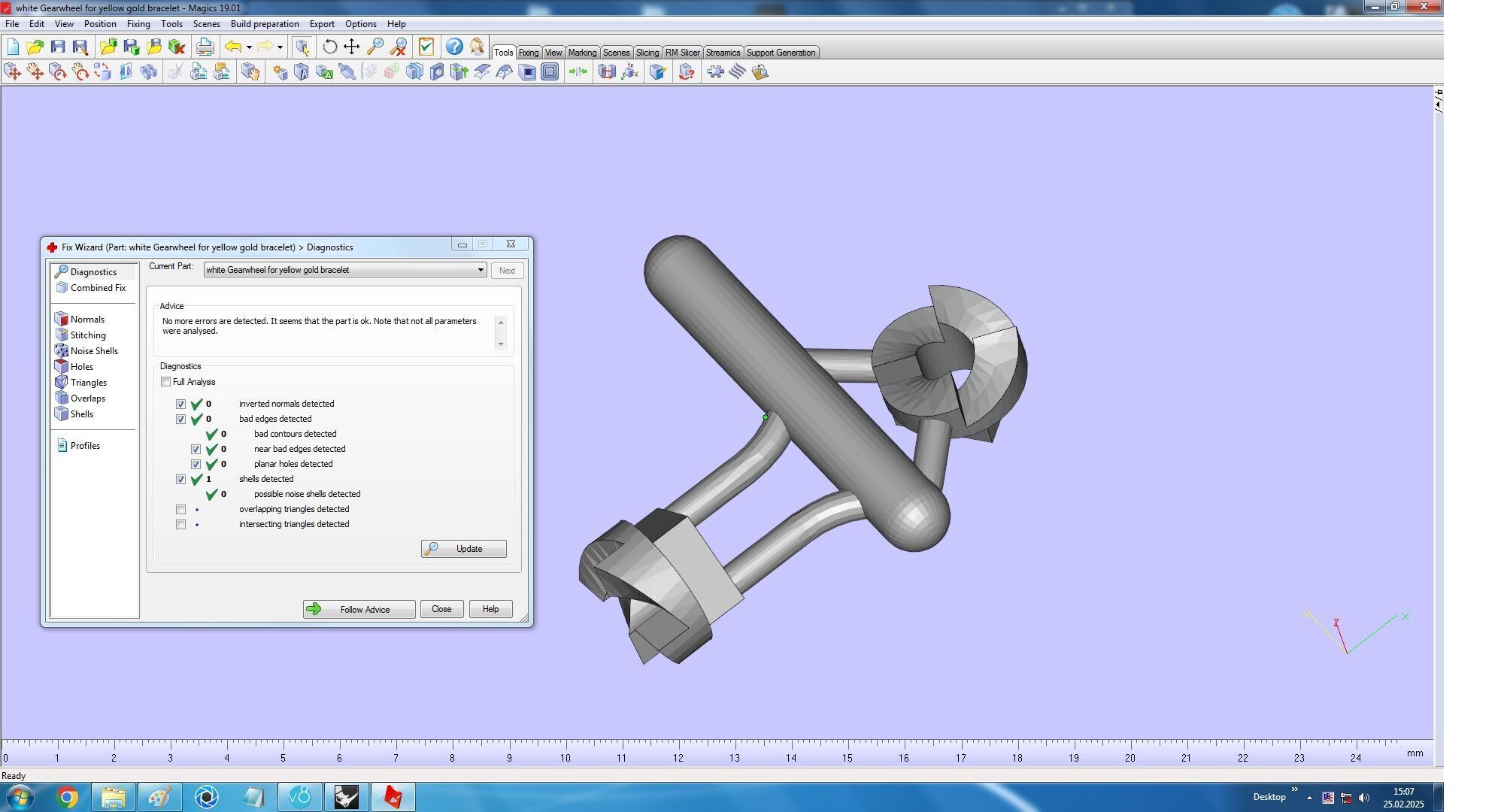Click the New project icon
This screenshot has width=1504, height=812.
(13, 47)
